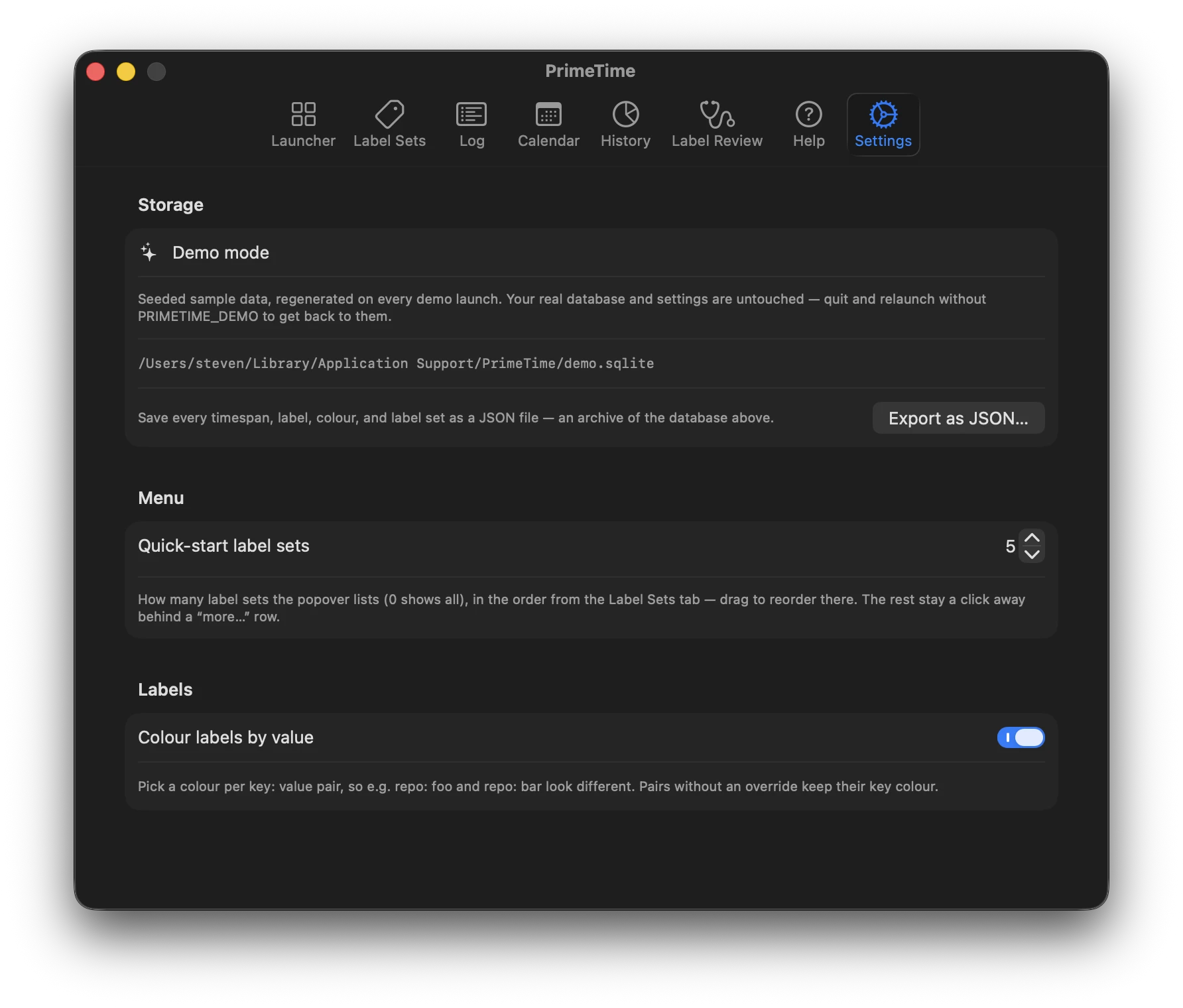Viewport: 1183px width, 1008px height.
Task: Open the Help question mark icon
Action: coord(808,114)
